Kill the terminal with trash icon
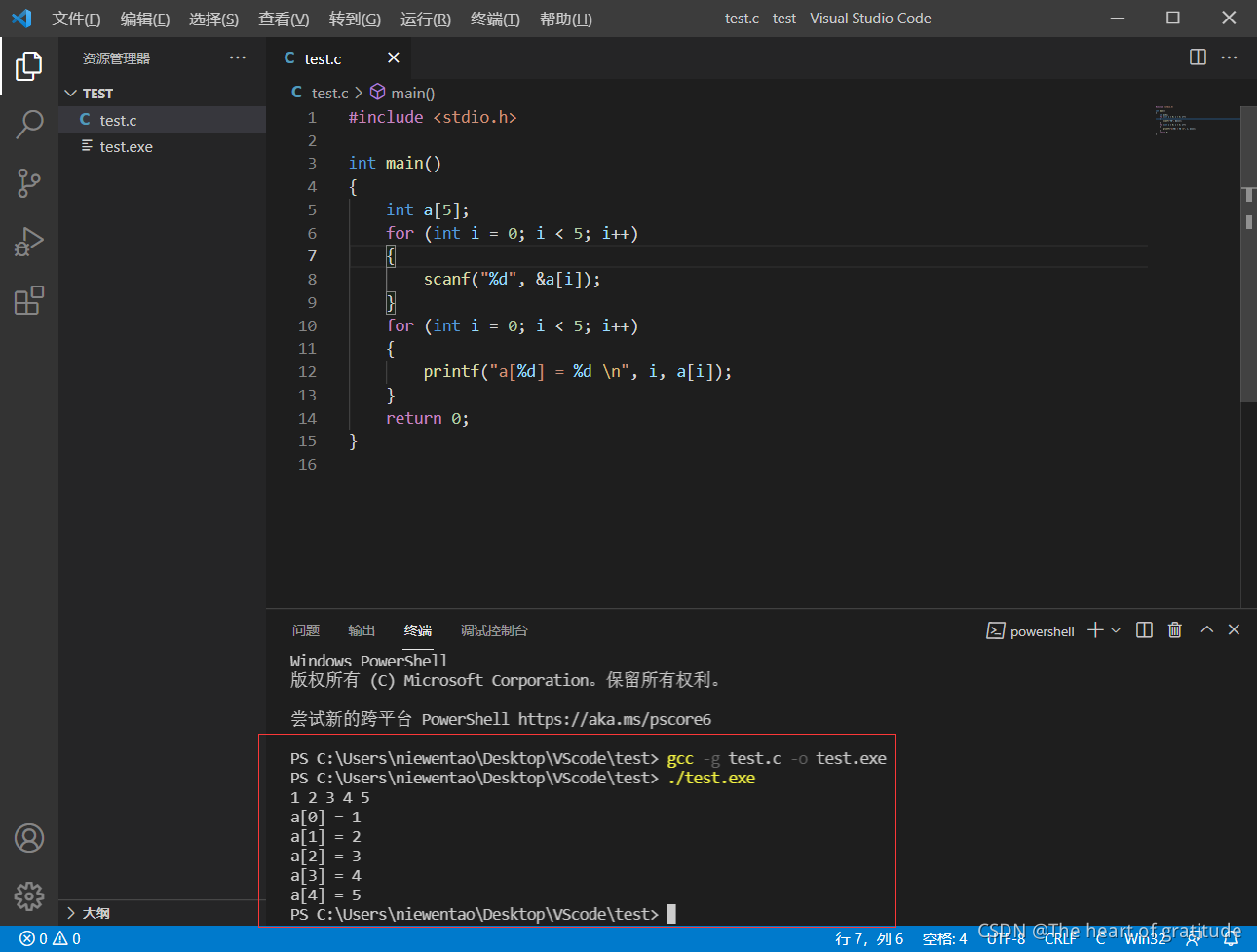This screenshot has height=952, width=1257. (1175, 630)
